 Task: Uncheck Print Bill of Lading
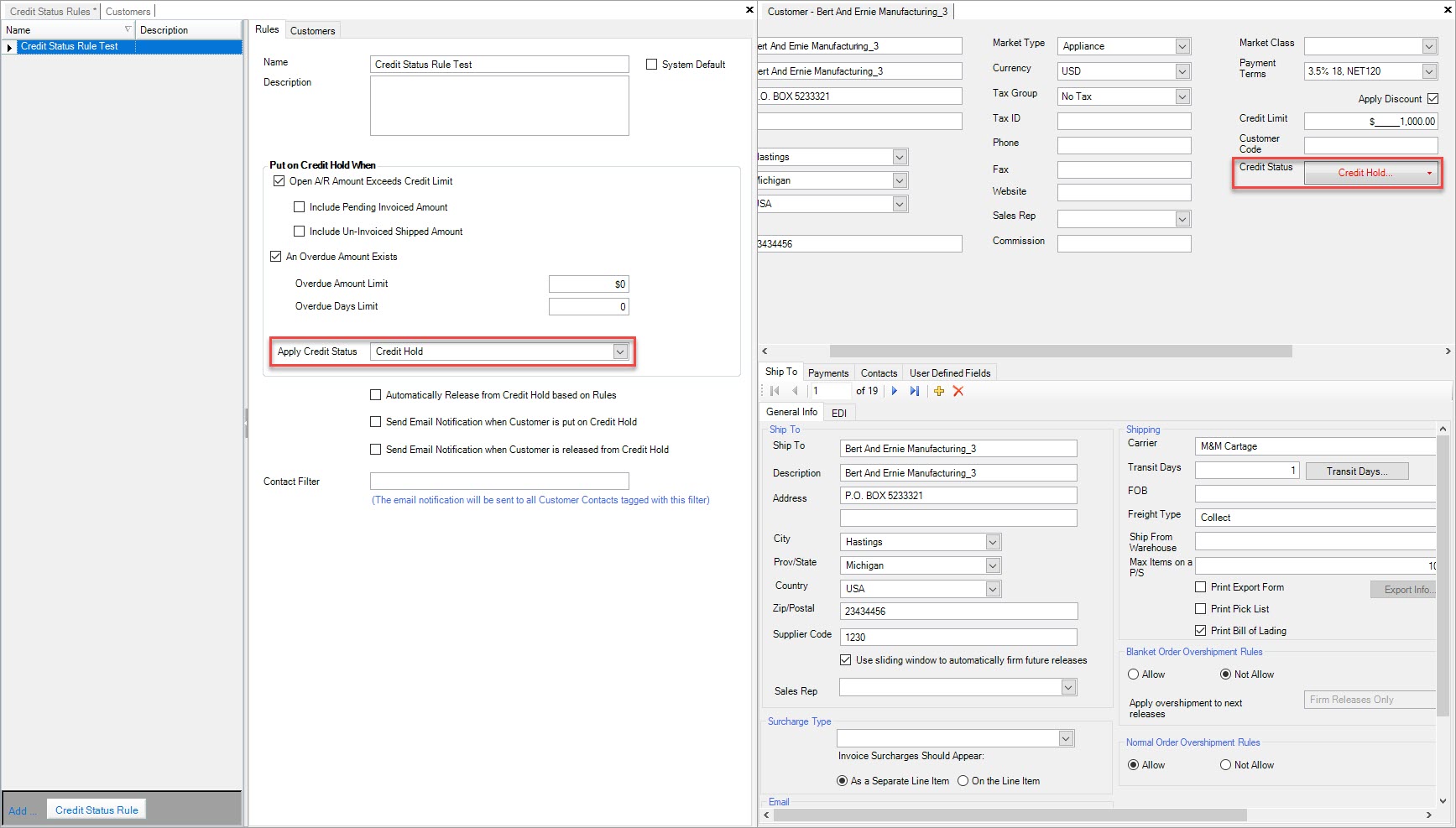[x=1200, y=630]
